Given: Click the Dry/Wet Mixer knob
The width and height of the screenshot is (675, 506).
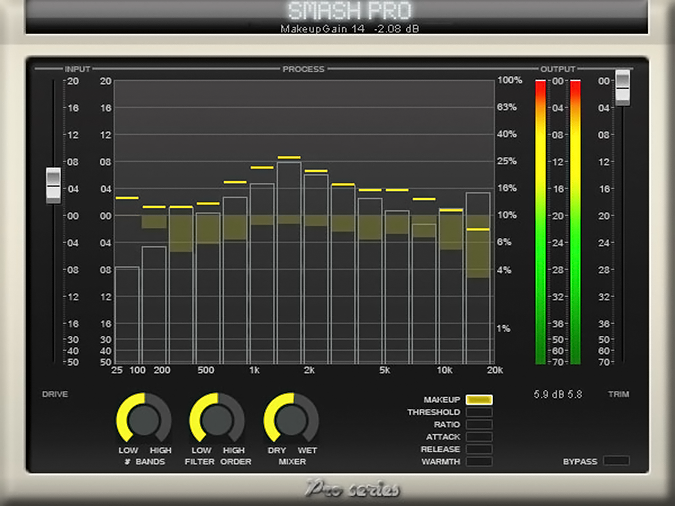Looking at the screenshot, I should (285, 417).
